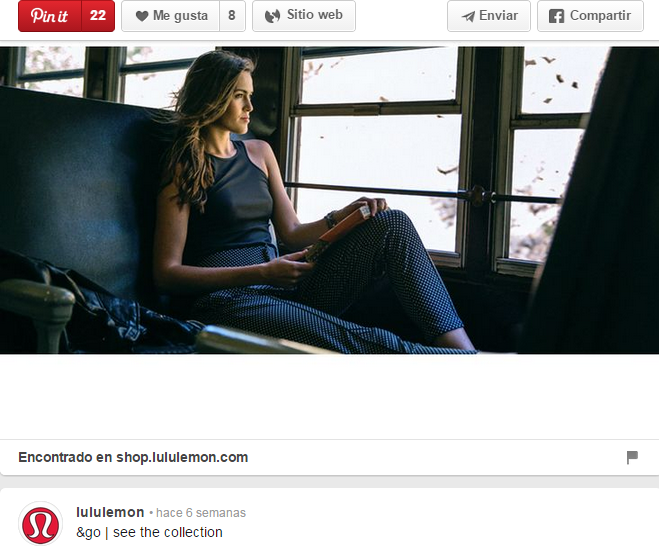
Task: Click the red Pin it button
Action: [x=50, y=16]
